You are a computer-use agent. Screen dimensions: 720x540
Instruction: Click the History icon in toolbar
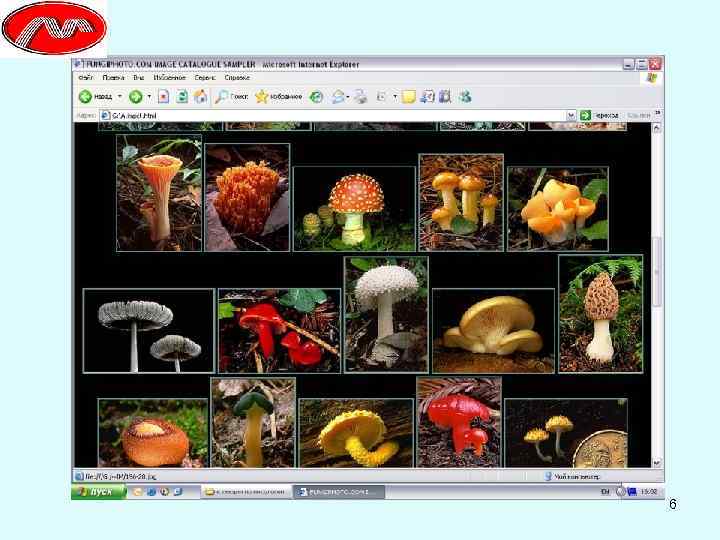(x=316, y=97)
